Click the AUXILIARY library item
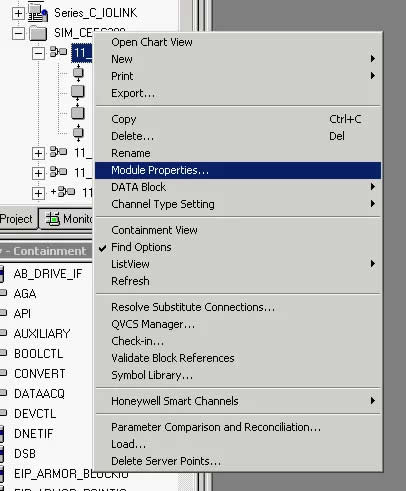The height and width of the screenshot is (491, 406). [x=42, y=334]
